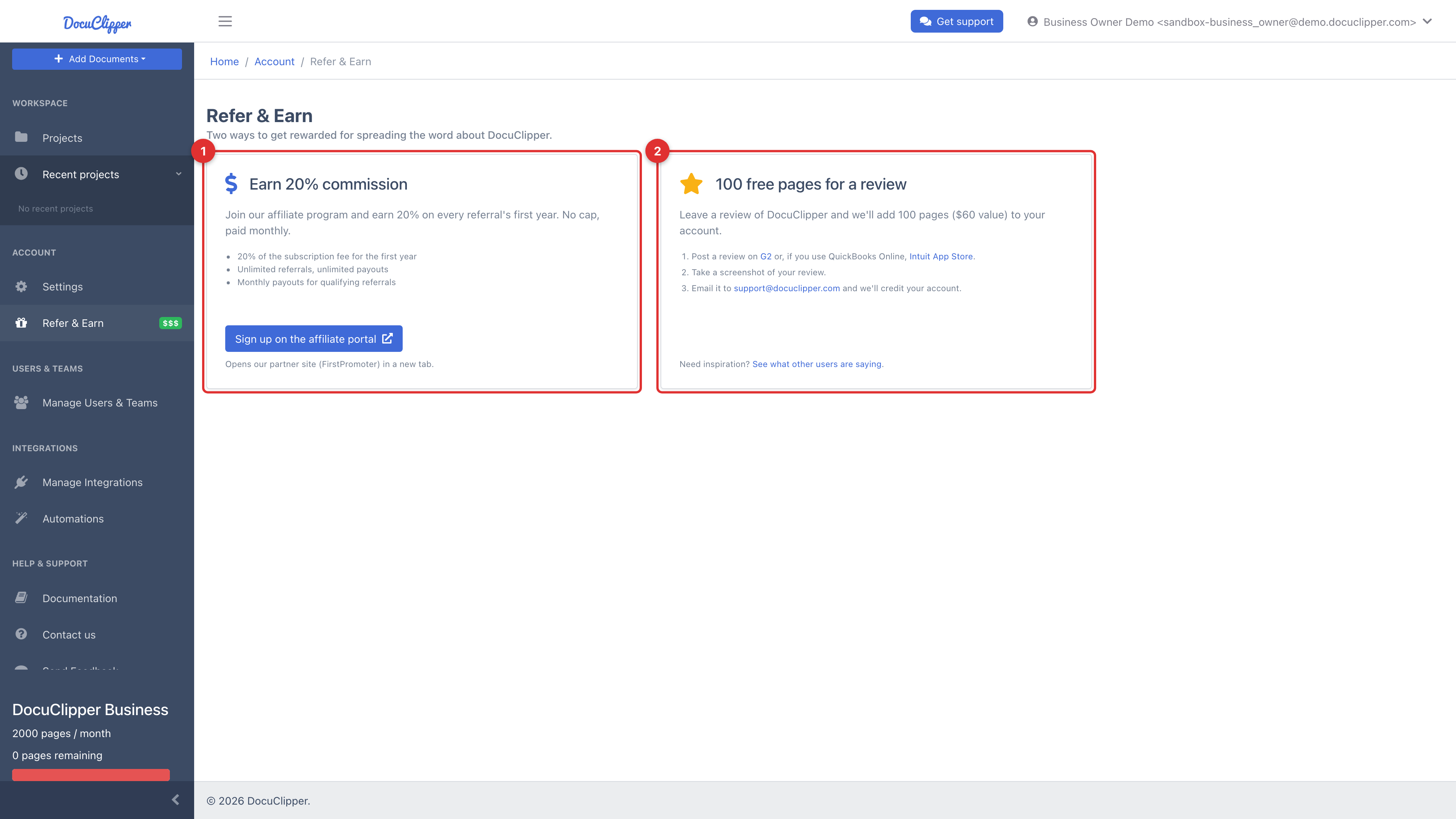Image resolution: width=1456 pixels, height=819 pixels.
Task: Click Sign up on the affiliate portal
Action: pyautogui.click(x=314, y=339)
